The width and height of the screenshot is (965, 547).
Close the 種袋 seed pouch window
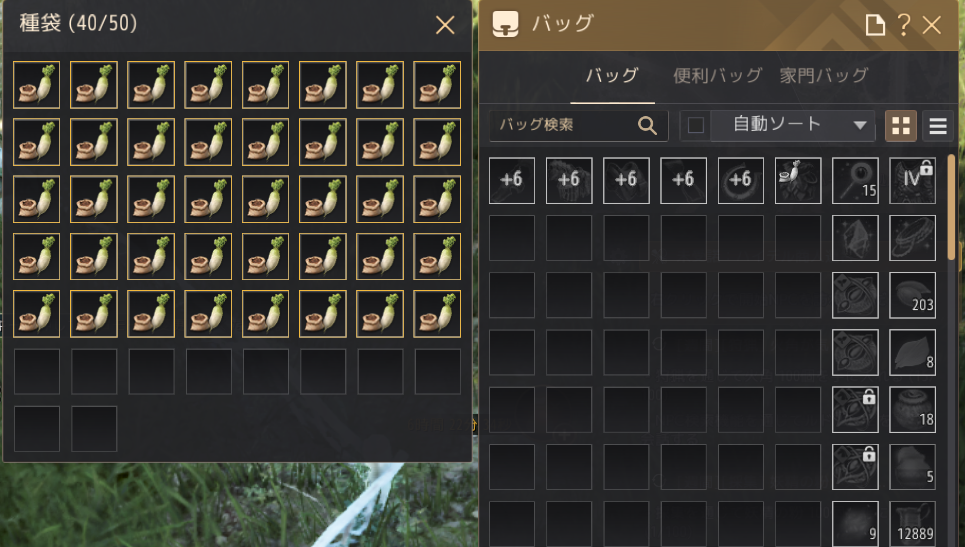(445, 25)
